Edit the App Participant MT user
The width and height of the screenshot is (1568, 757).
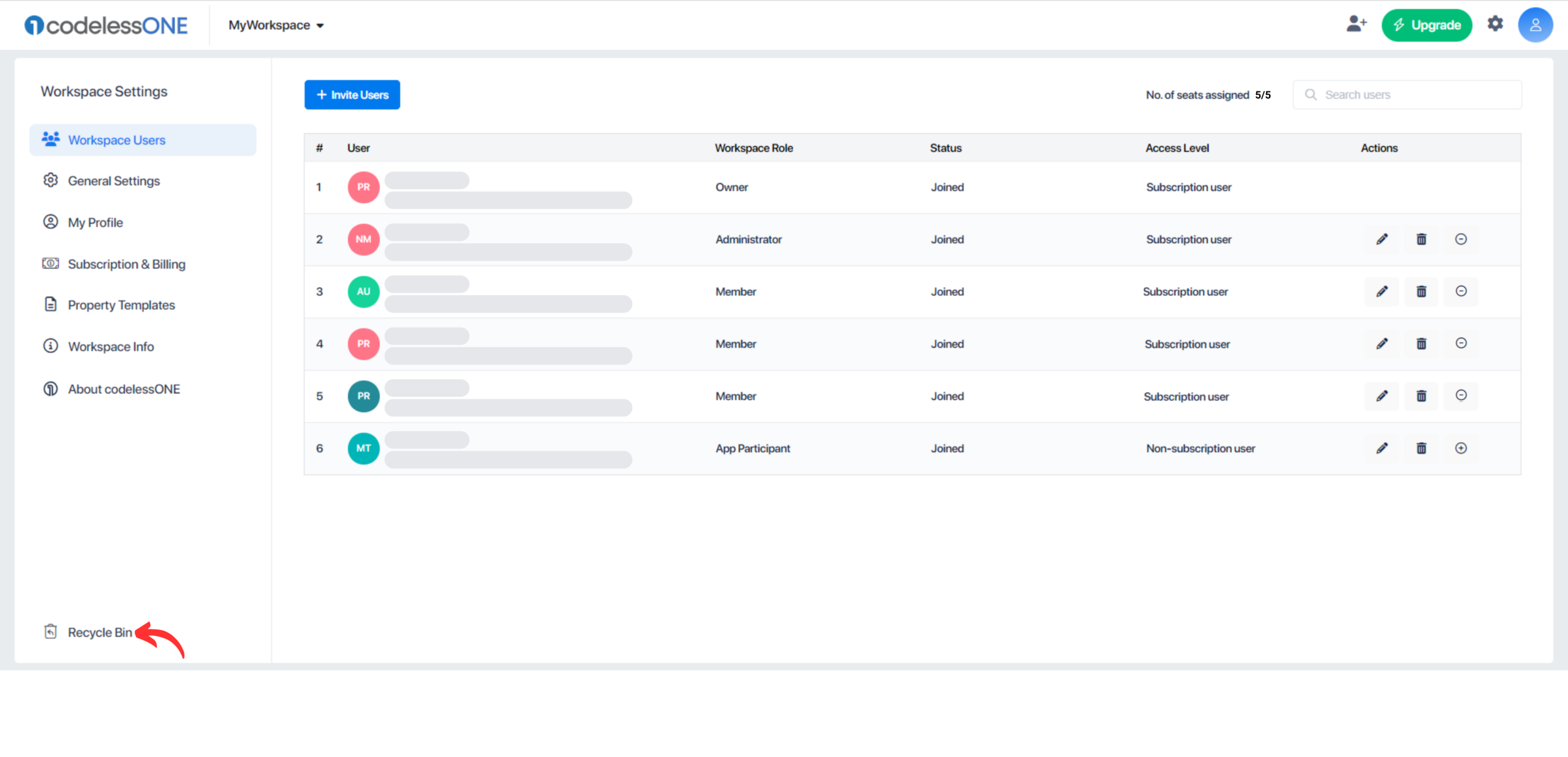(1382, 448)
